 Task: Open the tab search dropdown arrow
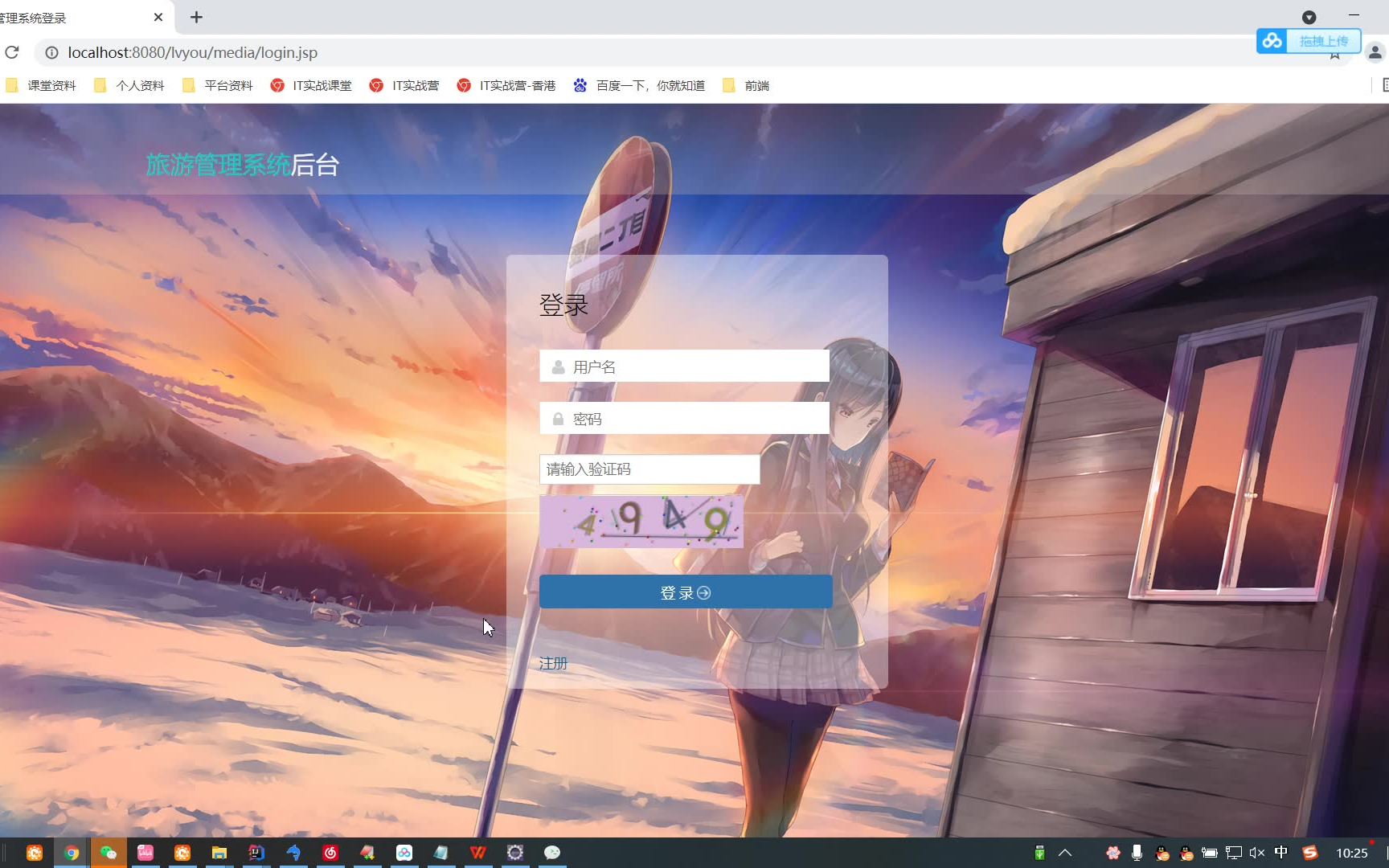click(x=1309, y=17)
